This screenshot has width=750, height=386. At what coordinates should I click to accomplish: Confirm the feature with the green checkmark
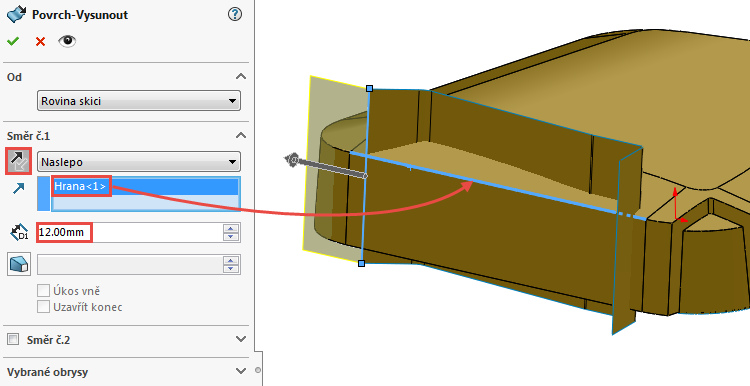(13, 42)
